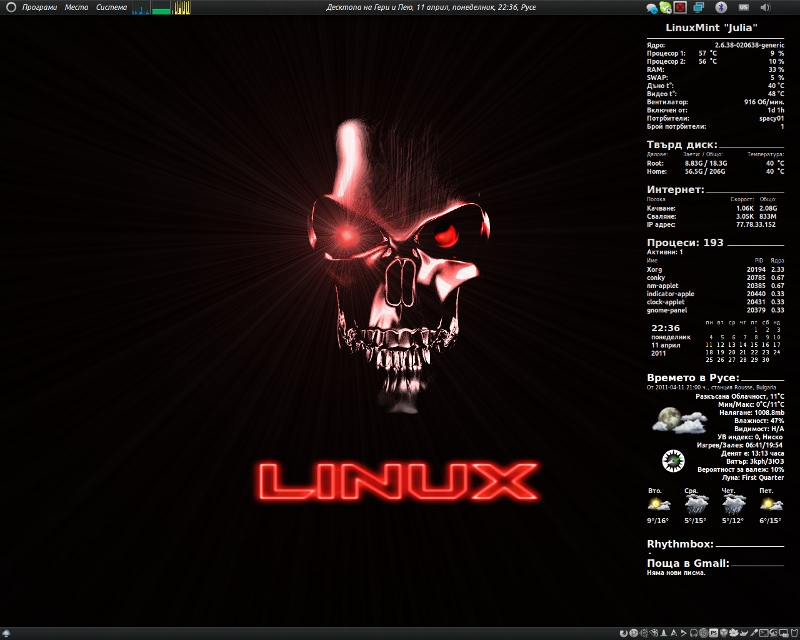Viewport: 800px width, 640px height.
Task: Click the nm-applet process row
Action: (x=715, y=286)
